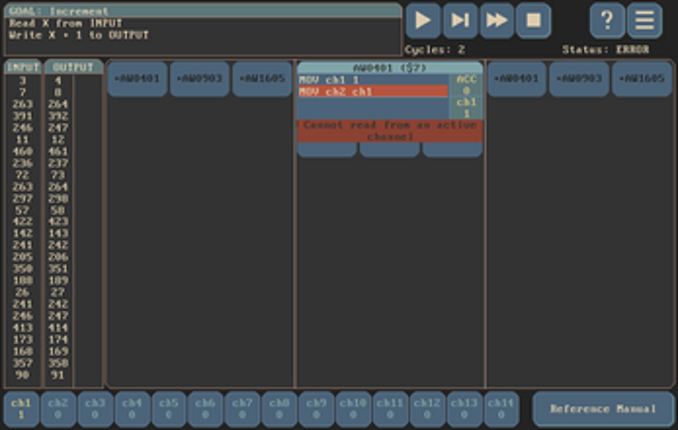Click input value 350

pyautogui.click(x=22, y=269)
